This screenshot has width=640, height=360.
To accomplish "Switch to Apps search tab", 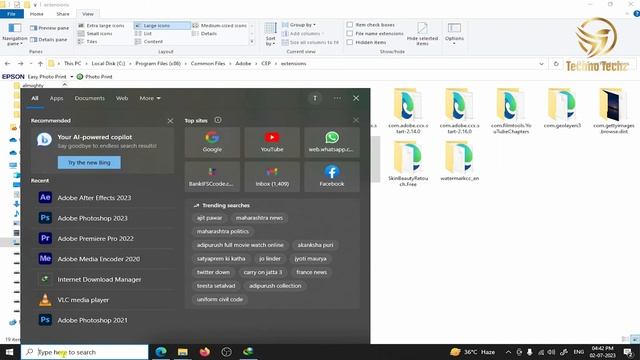I will click(56, 98).
